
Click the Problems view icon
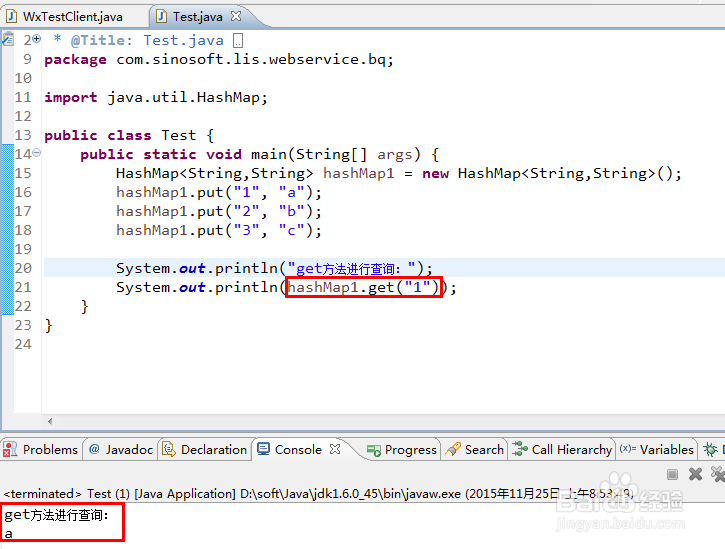(10, 449)
